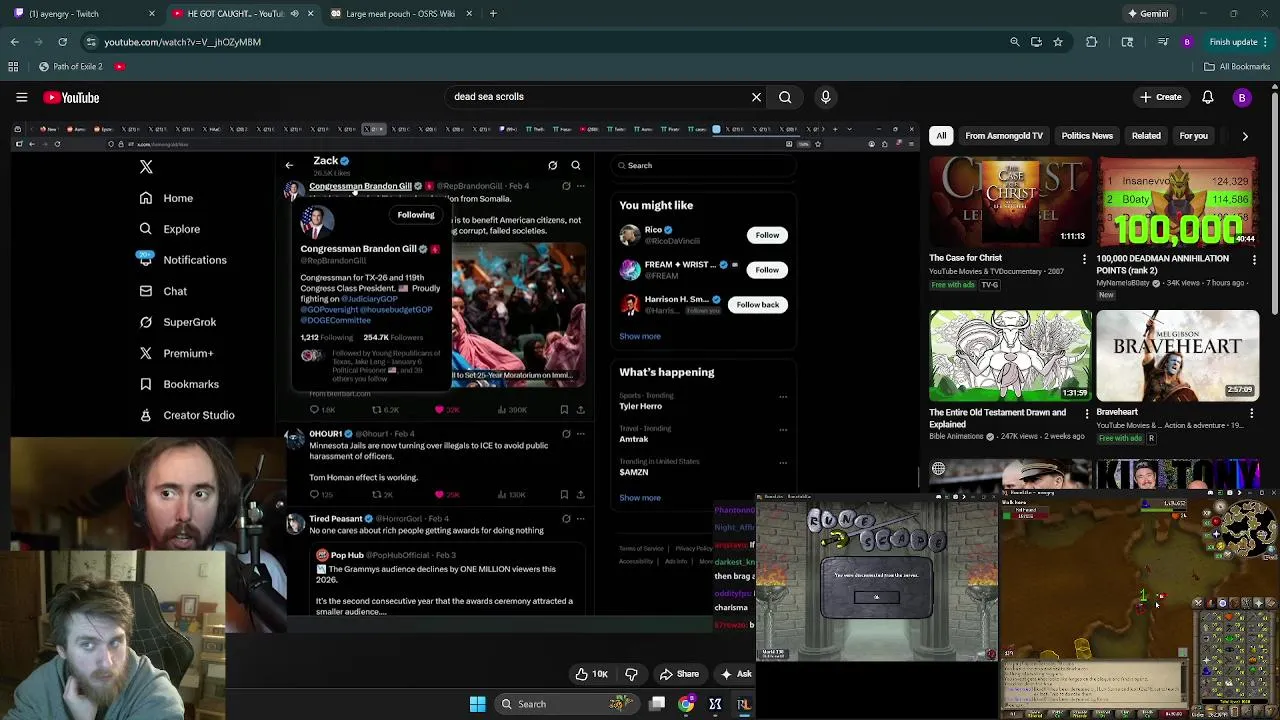Open the Amtrak trending topic
The height and width of the screenshot is (720, 1280).
coord(634,439)
